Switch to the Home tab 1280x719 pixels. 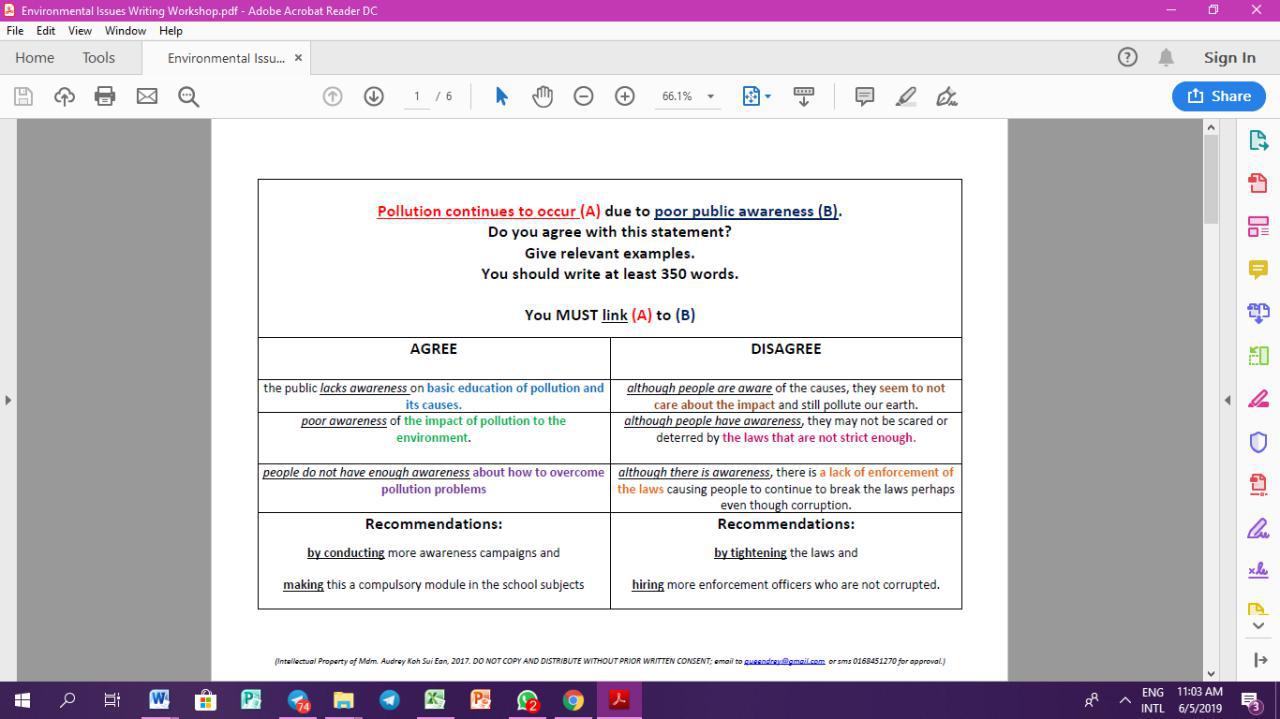click(x=35, y=57)
